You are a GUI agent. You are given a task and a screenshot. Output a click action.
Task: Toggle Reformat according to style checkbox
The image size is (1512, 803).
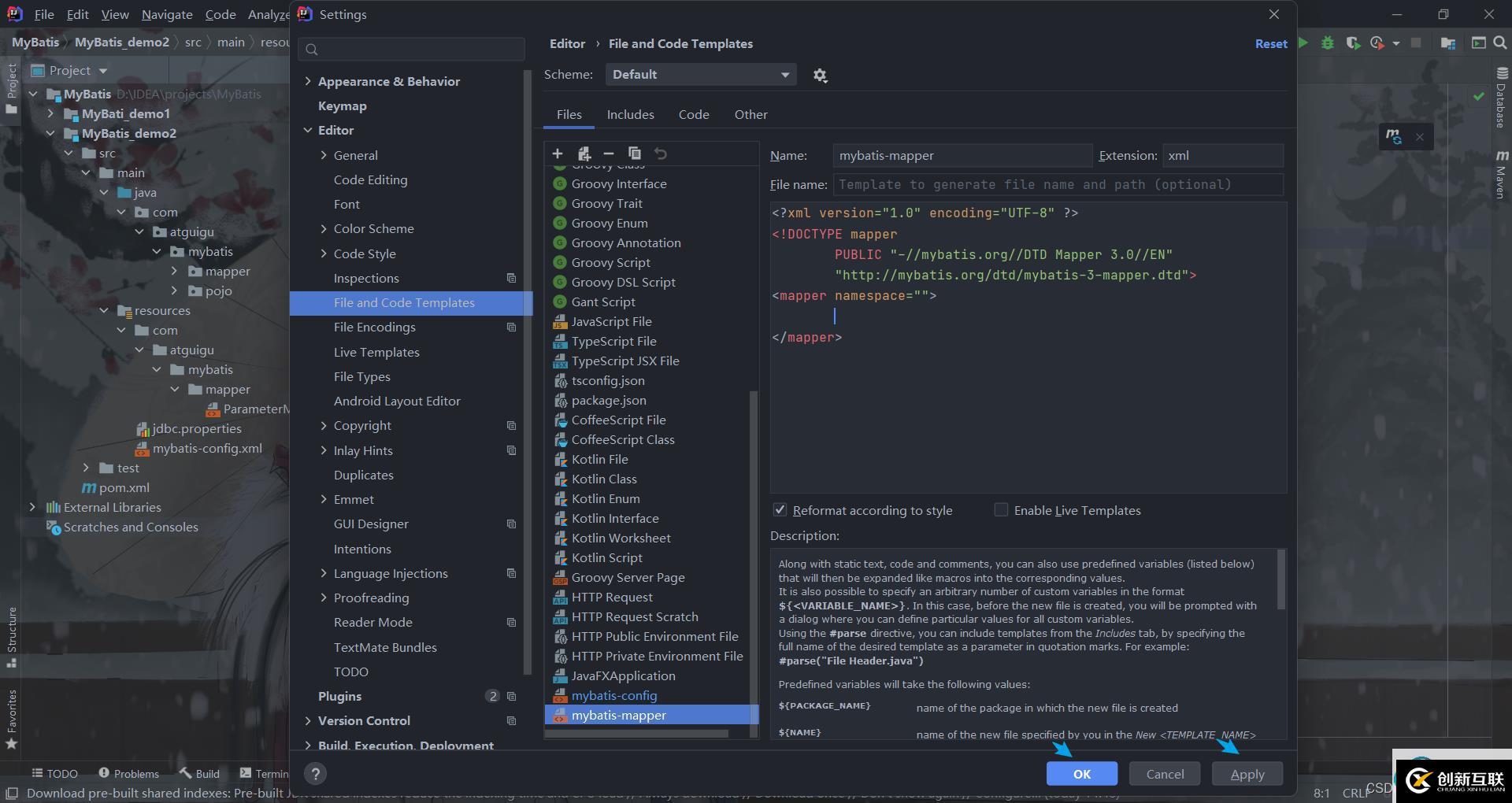780,509
